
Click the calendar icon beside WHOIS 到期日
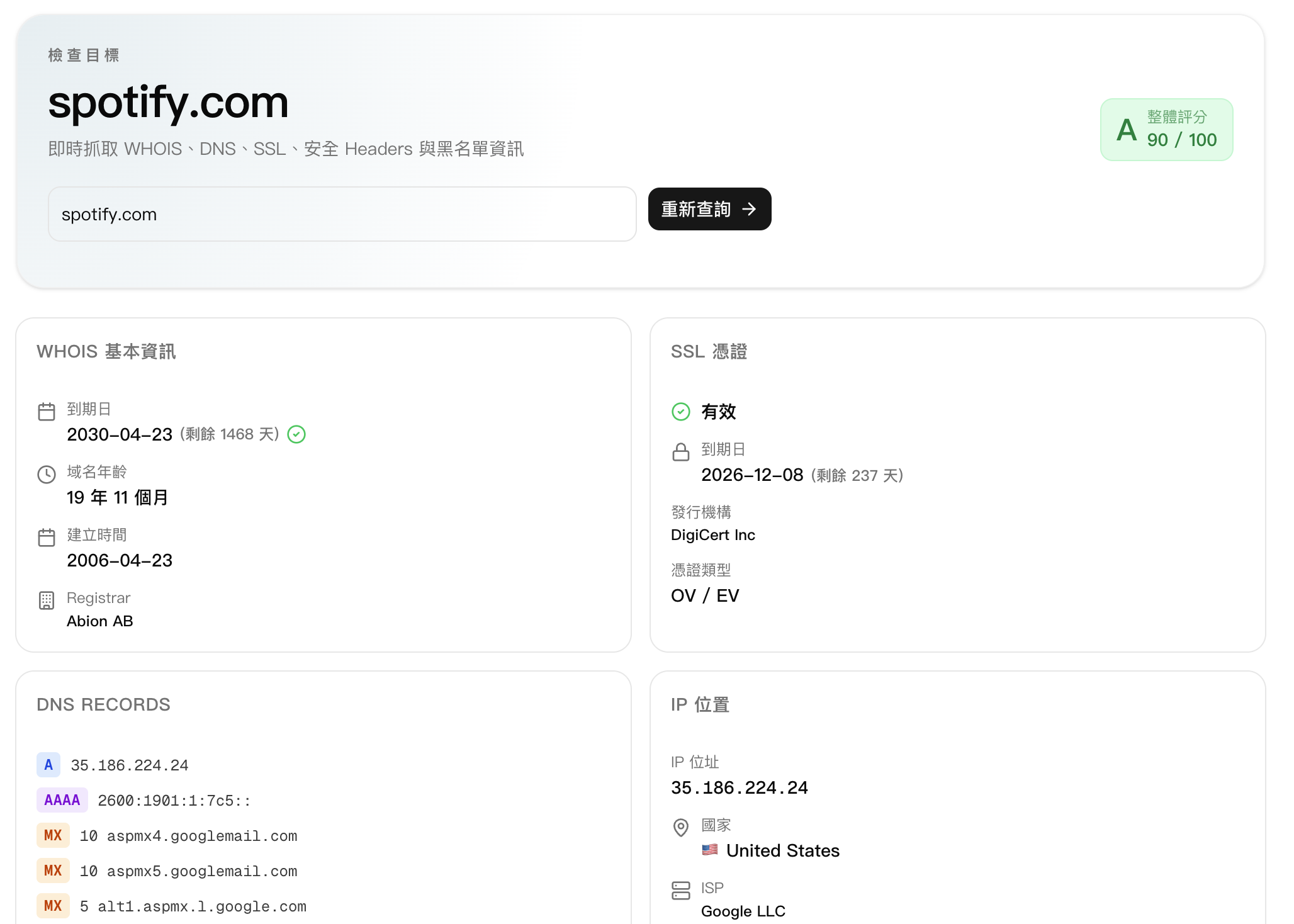pyautogui.click(x=47, y=412)
